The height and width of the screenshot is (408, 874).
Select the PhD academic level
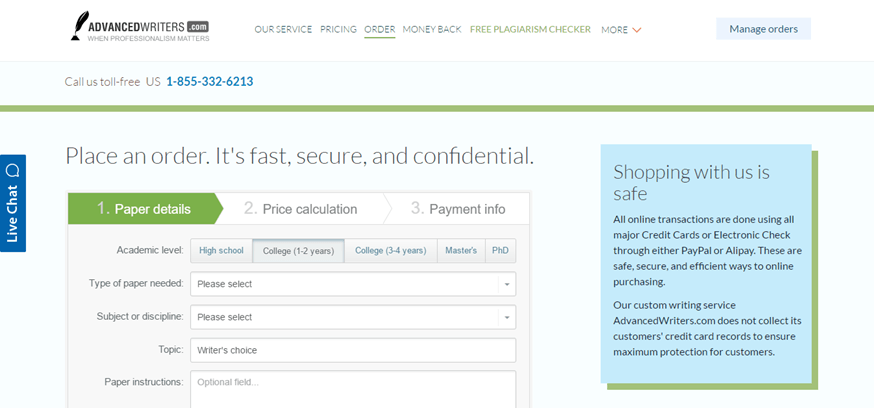click(x=500, y=251)
